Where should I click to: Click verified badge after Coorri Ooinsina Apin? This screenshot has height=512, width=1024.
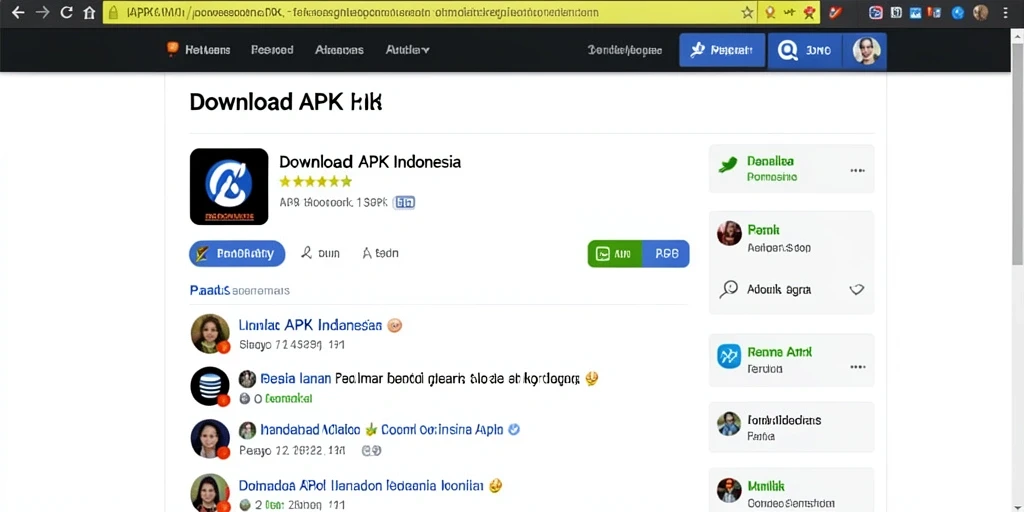click(x=514, y=430)
